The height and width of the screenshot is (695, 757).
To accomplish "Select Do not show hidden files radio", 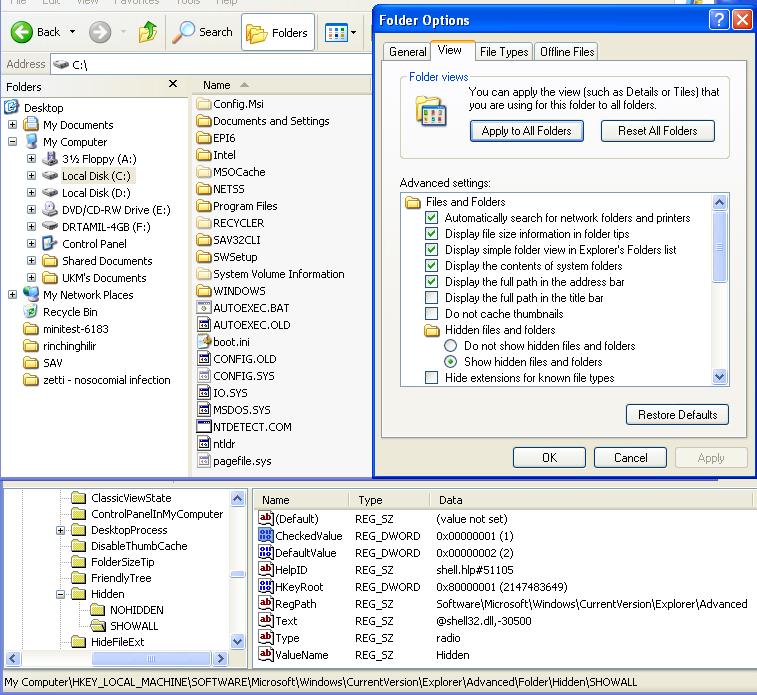I will point(450,346).
